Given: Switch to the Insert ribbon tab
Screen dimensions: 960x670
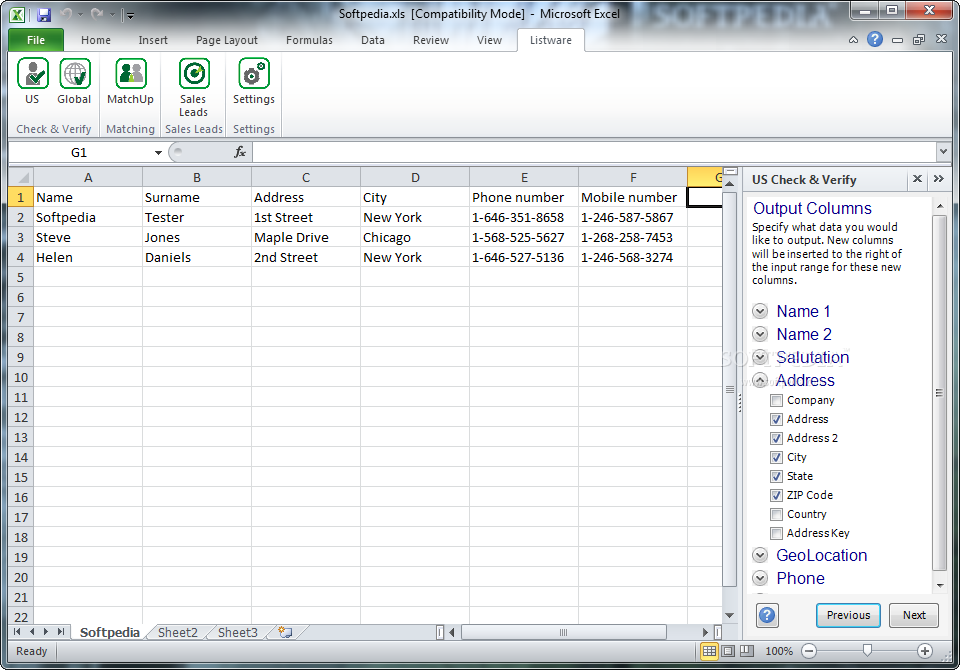Looking at the screenshot, I should pos(152,40).
